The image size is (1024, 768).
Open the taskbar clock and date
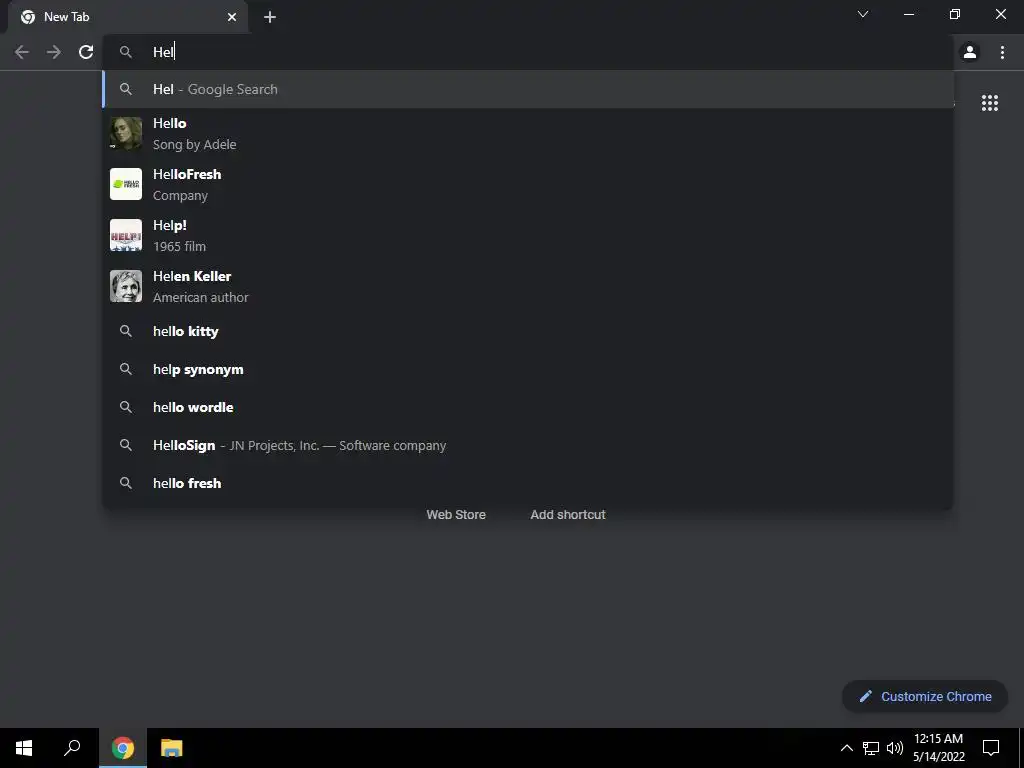(938, 748)
